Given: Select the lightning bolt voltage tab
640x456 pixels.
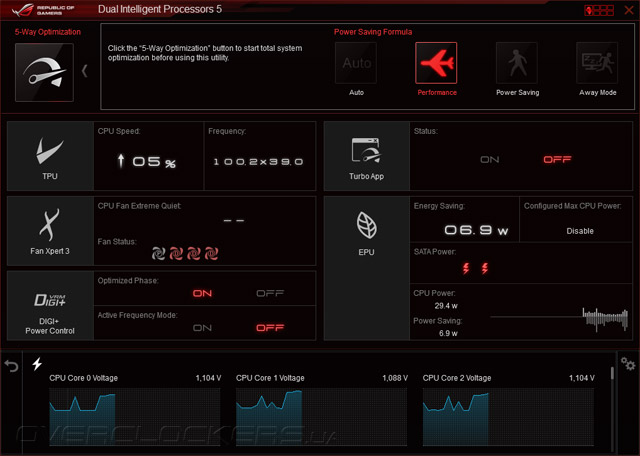Looking at the screenshot, I should tap(37, 363).
